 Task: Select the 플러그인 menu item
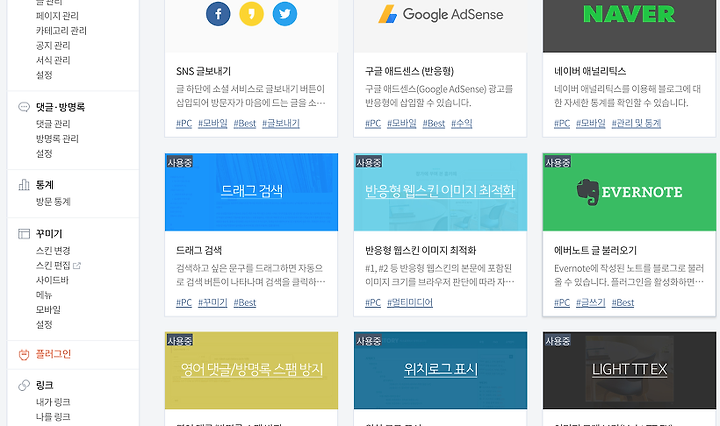tap(53, 354)
